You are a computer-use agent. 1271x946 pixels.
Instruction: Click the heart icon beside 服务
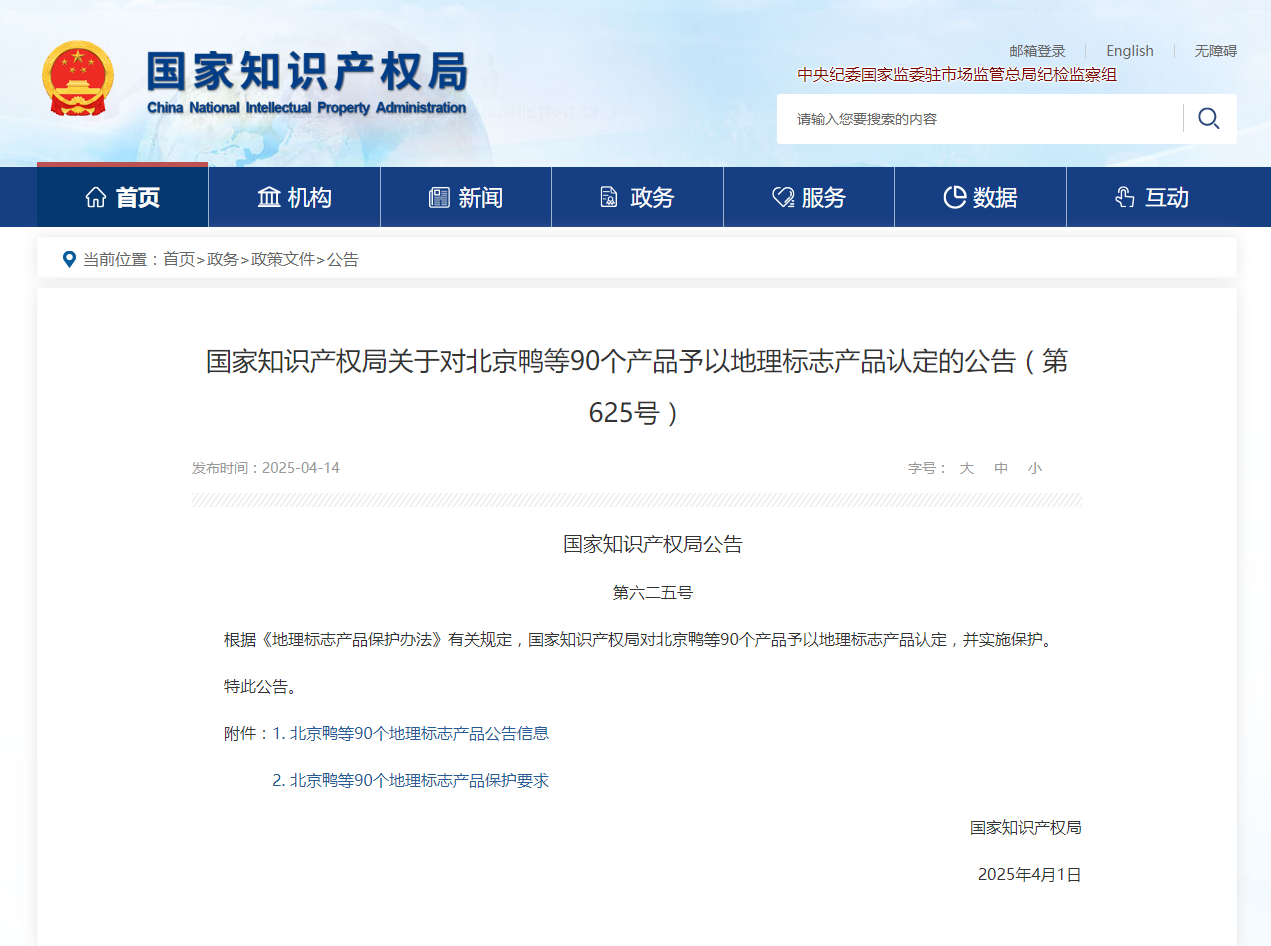783,197
